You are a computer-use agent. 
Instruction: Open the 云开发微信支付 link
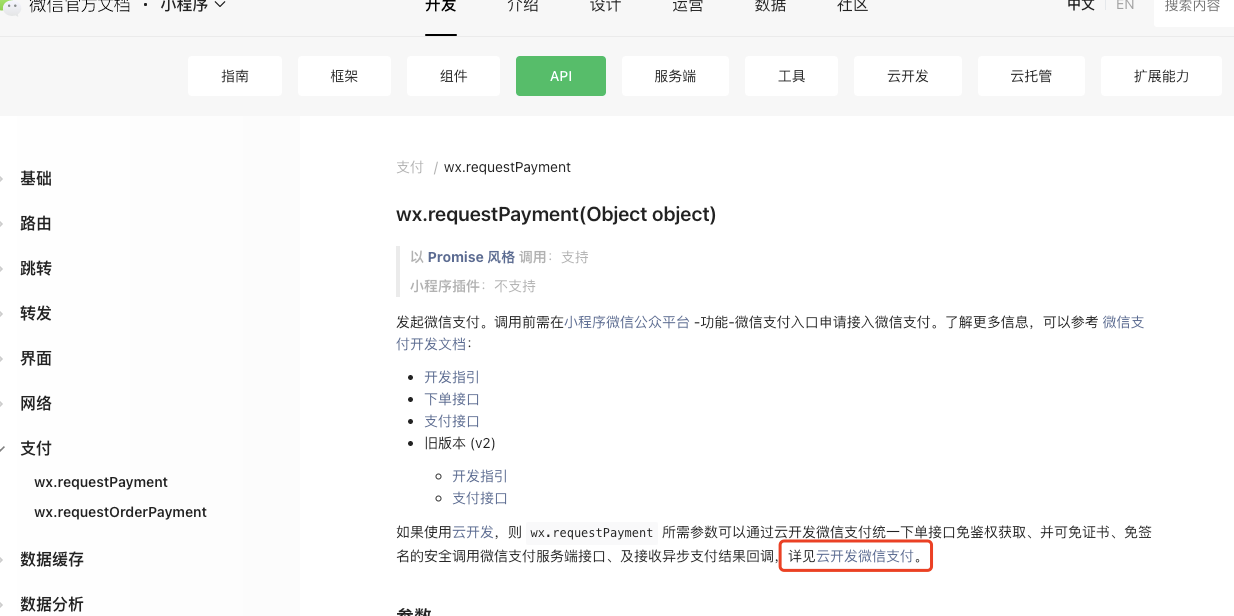point(865,556)
